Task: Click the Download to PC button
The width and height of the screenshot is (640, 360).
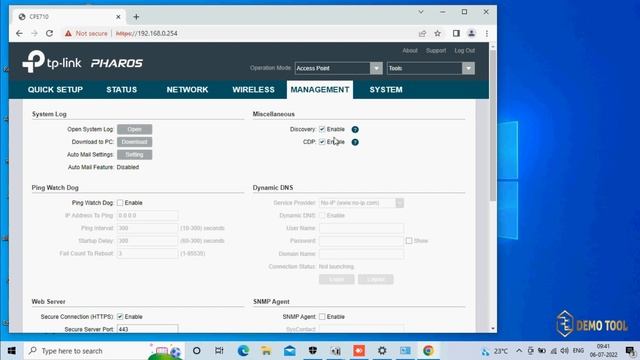Action: pos(134,142)
